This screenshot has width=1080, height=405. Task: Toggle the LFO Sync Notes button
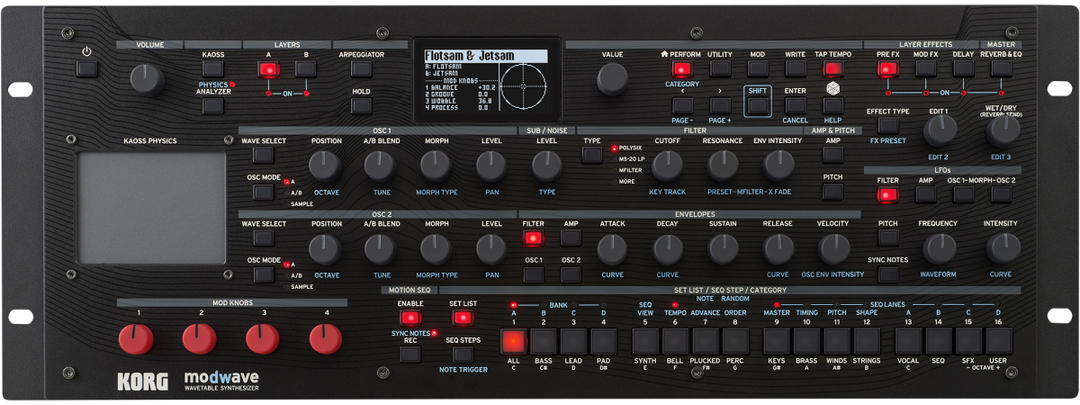[x=888, y=275]
